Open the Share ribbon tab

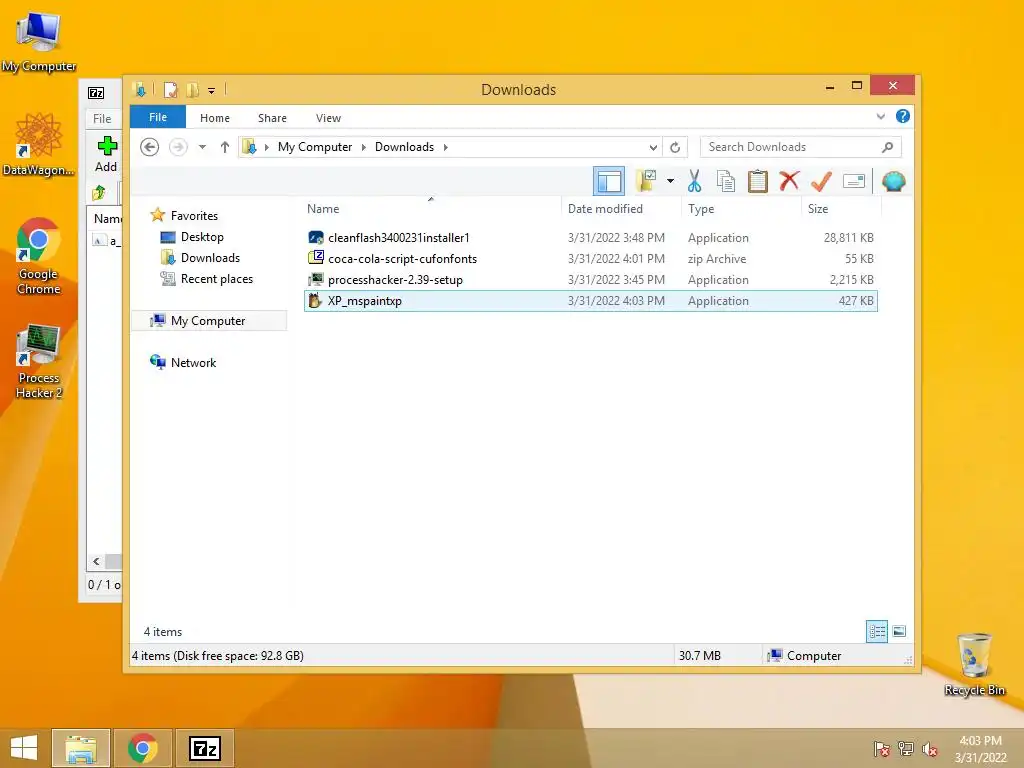tap(272, 118)
